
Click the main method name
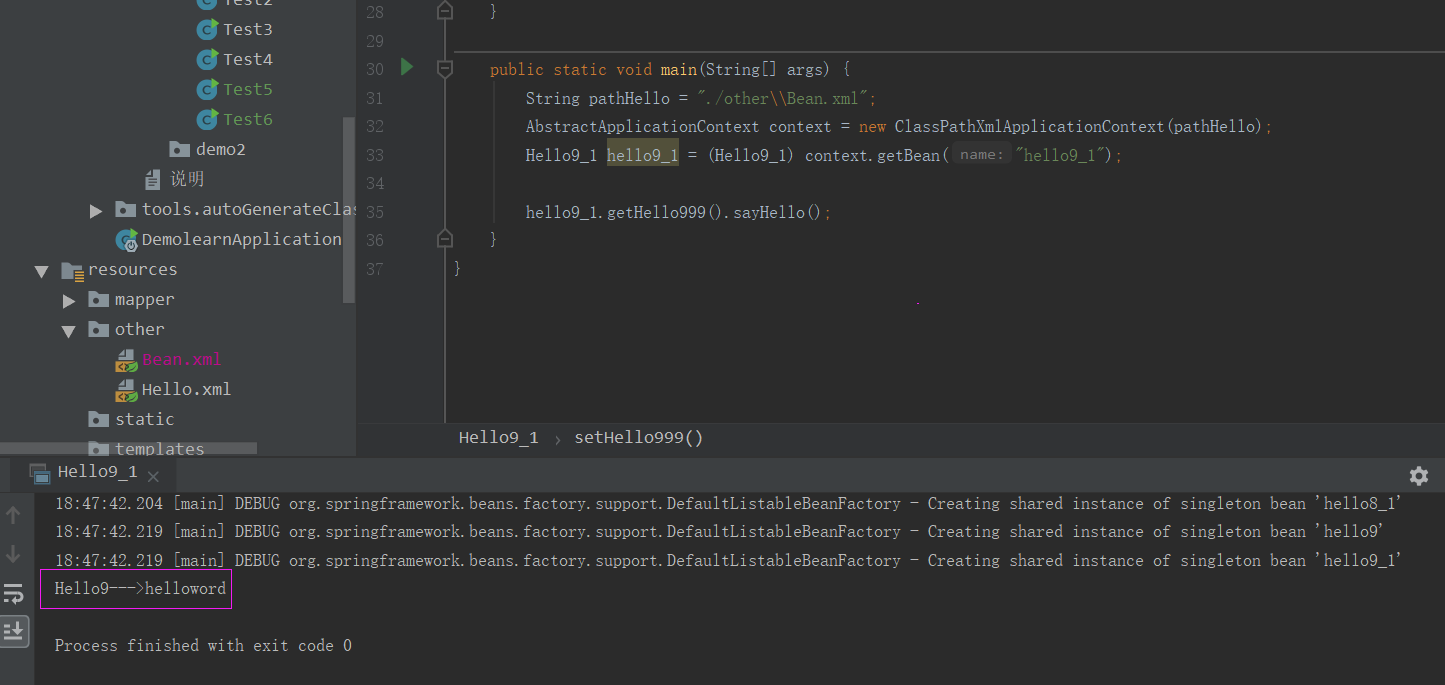pyautogui.click(x=678, y=70)
